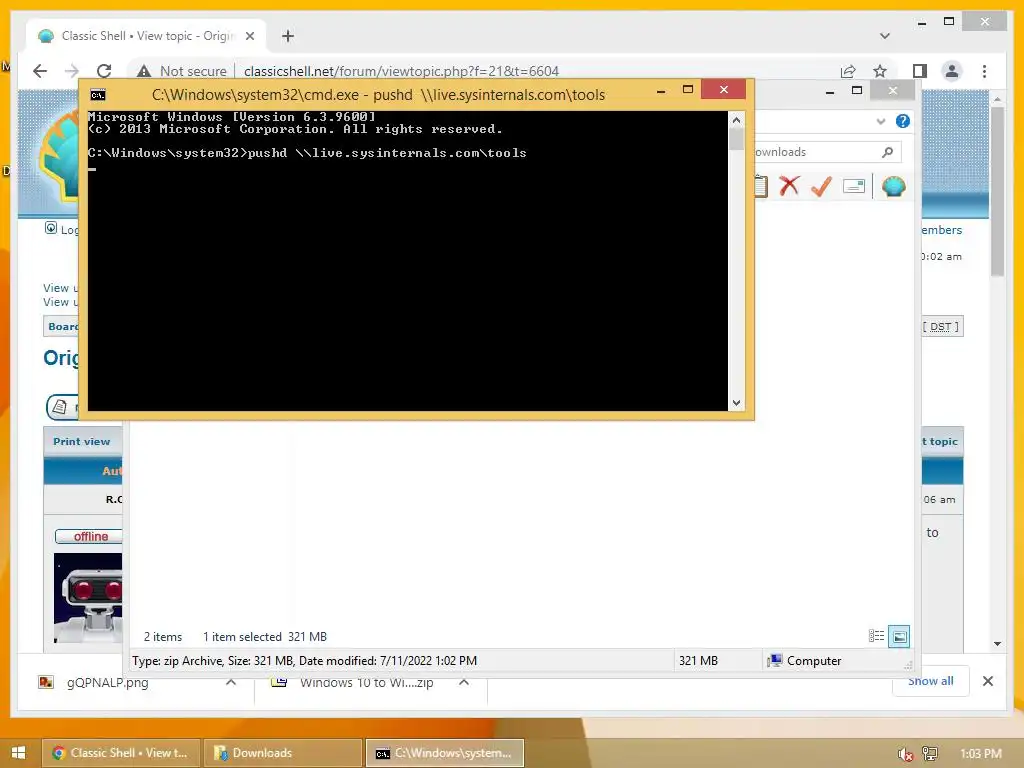Share this page via the address bar icon
This screenshot has width=1024, height=768.
pos(848,71)
